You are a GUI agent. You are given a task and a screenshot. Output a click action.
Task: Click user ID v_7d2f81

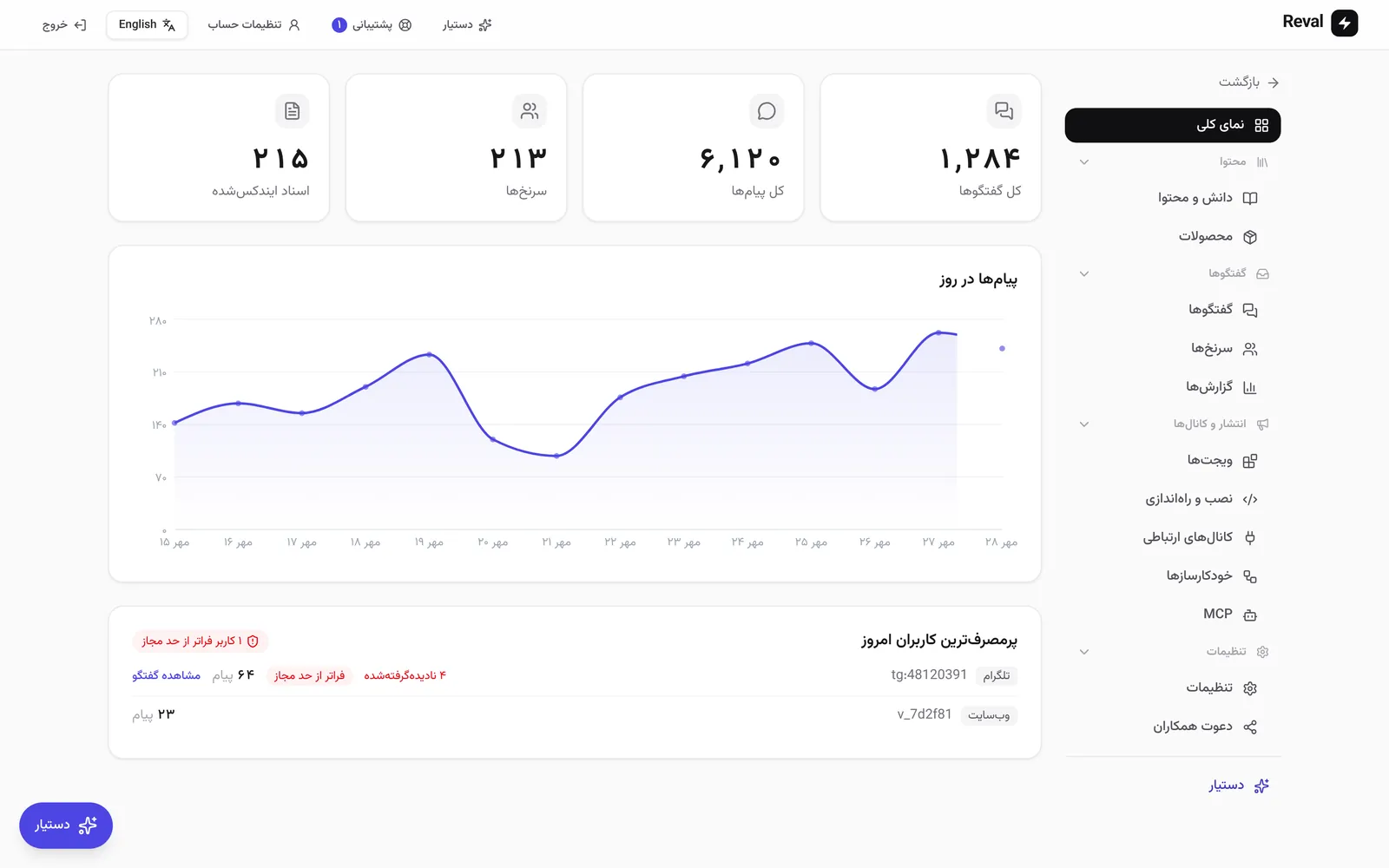[925, 714]
